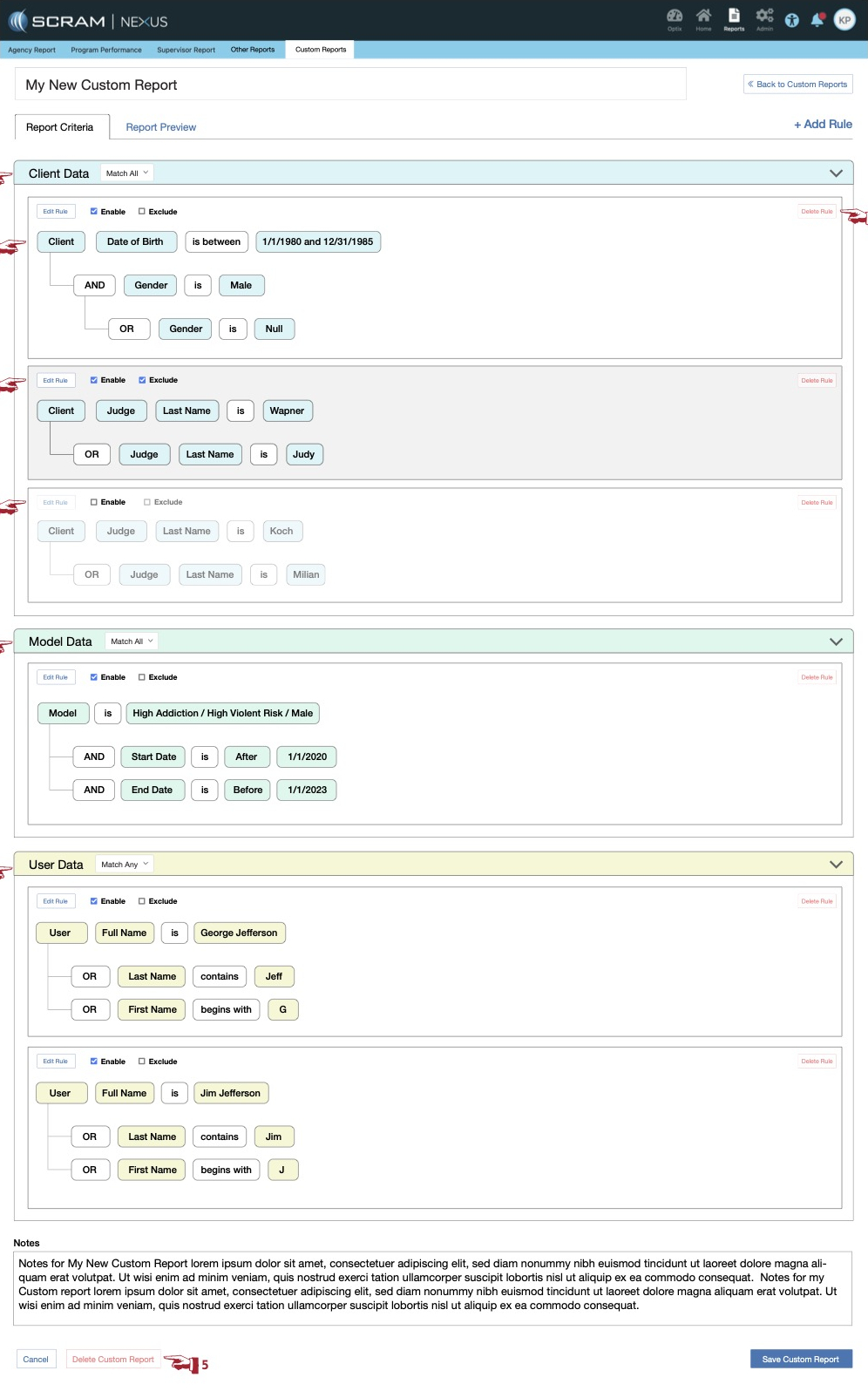This screenshot has height=1391, width=868.
Task: Check Exclude on Date of Birth rule
Action: tap(142, 212)
